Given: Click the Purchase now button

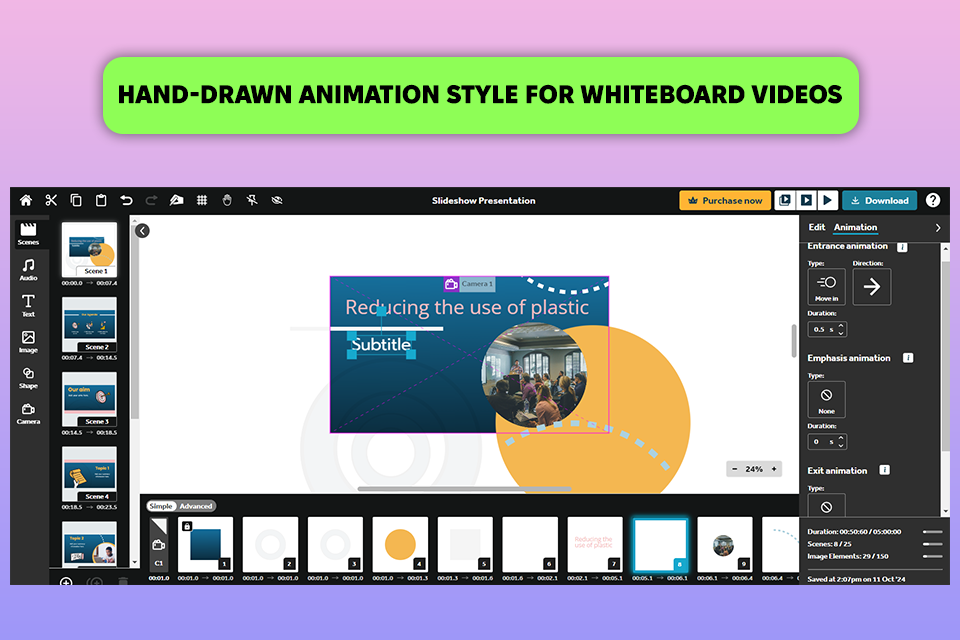Looking at the screenshot, I should (725, 200).
